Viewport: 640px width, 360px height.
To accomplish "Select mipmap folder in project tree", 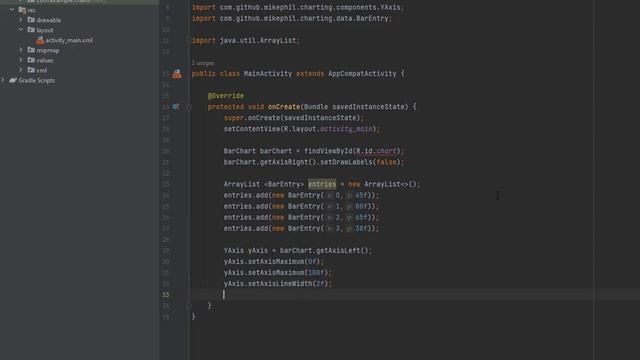I will (x=48, y=50).
